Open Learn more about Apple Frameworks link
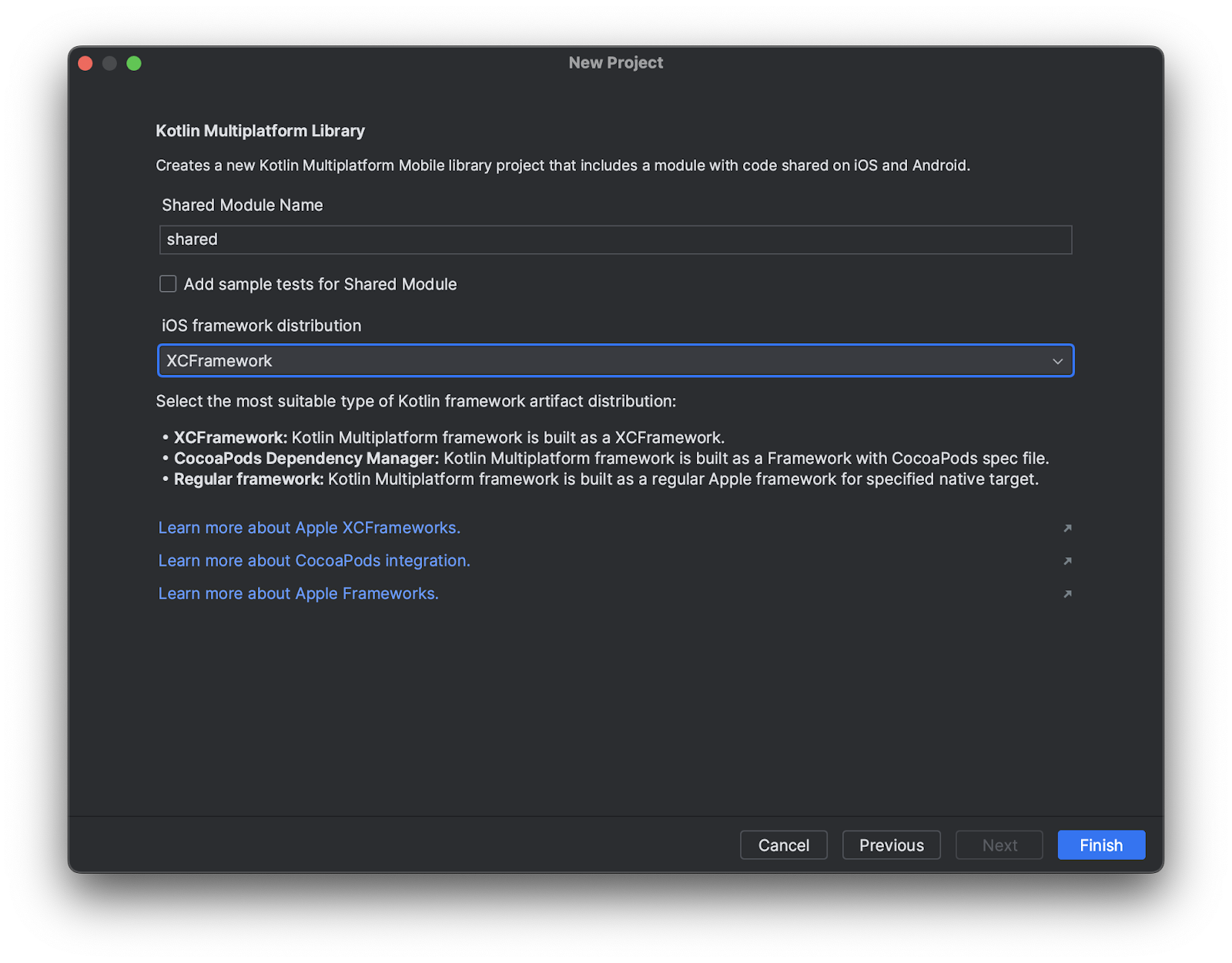This screenshot has width=1232, height=963. tap(298, 594)
